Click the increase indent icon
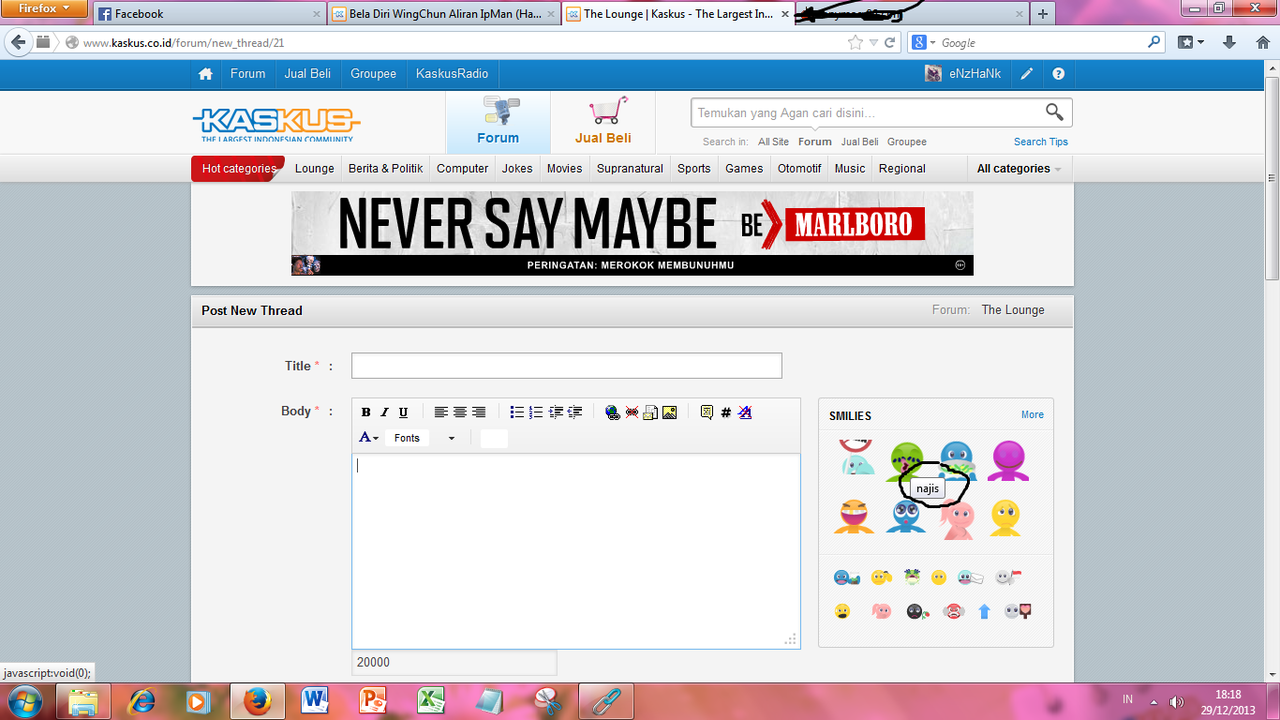Image resolution: width=1280 pixels, height=720 pixels. point(556,412)
